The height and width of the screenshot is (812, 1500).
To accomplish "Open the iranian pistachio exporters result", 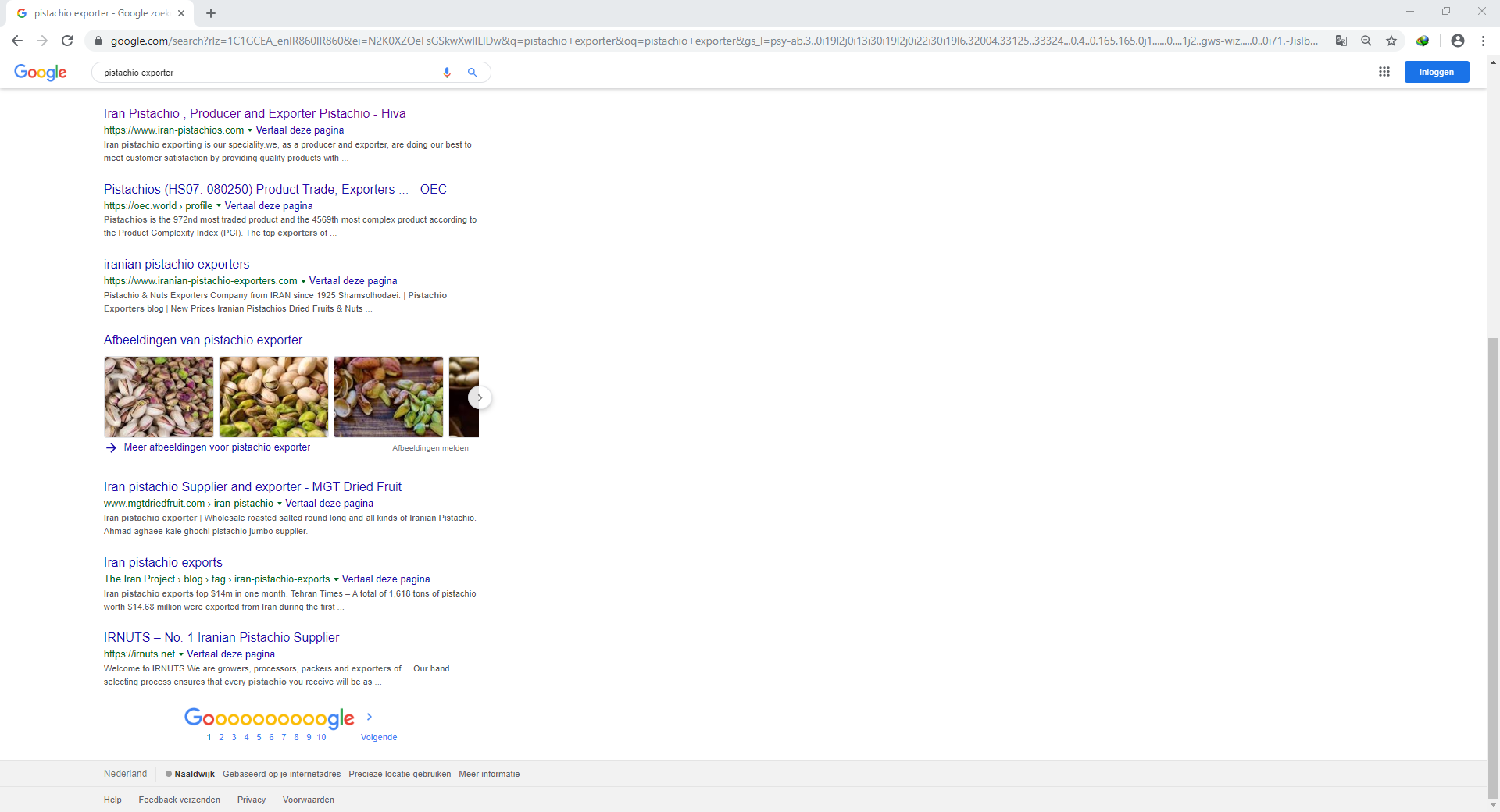I will pyautogui.click(x=177, y=265).
